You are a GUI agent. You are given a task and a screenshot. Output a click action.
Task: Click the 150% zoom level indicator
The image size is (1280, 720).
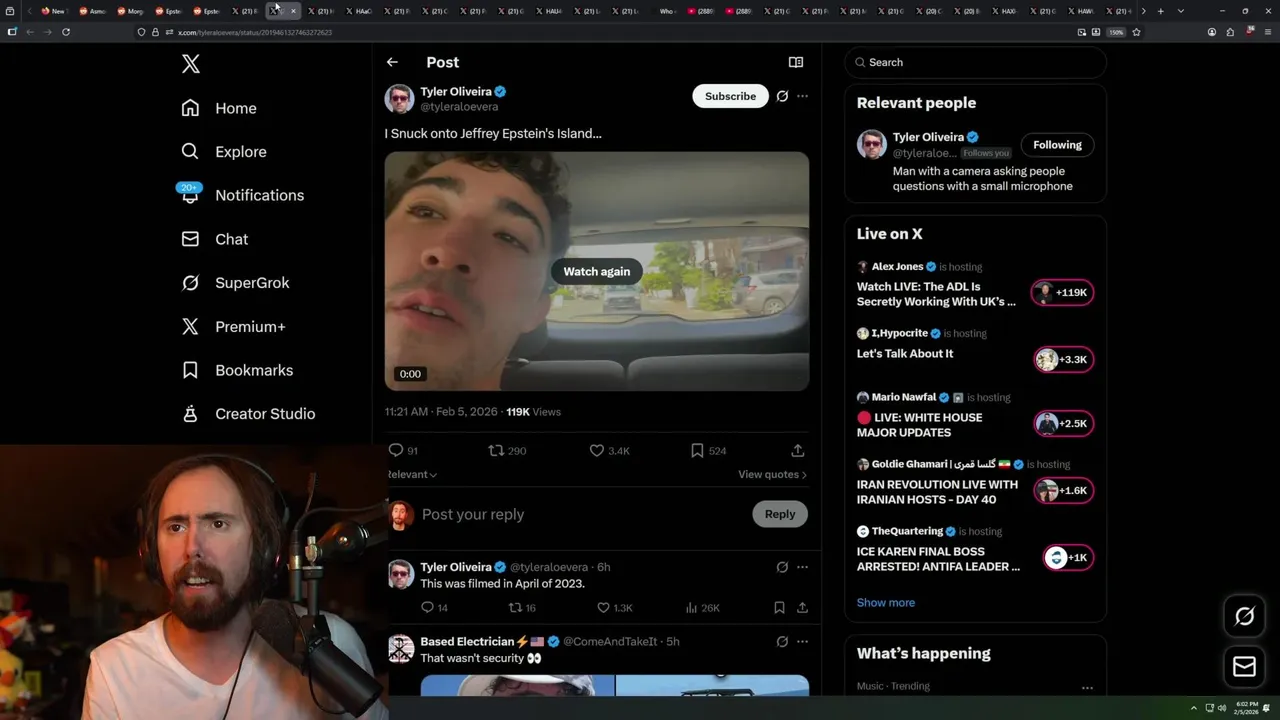(x=1116, y=32)
